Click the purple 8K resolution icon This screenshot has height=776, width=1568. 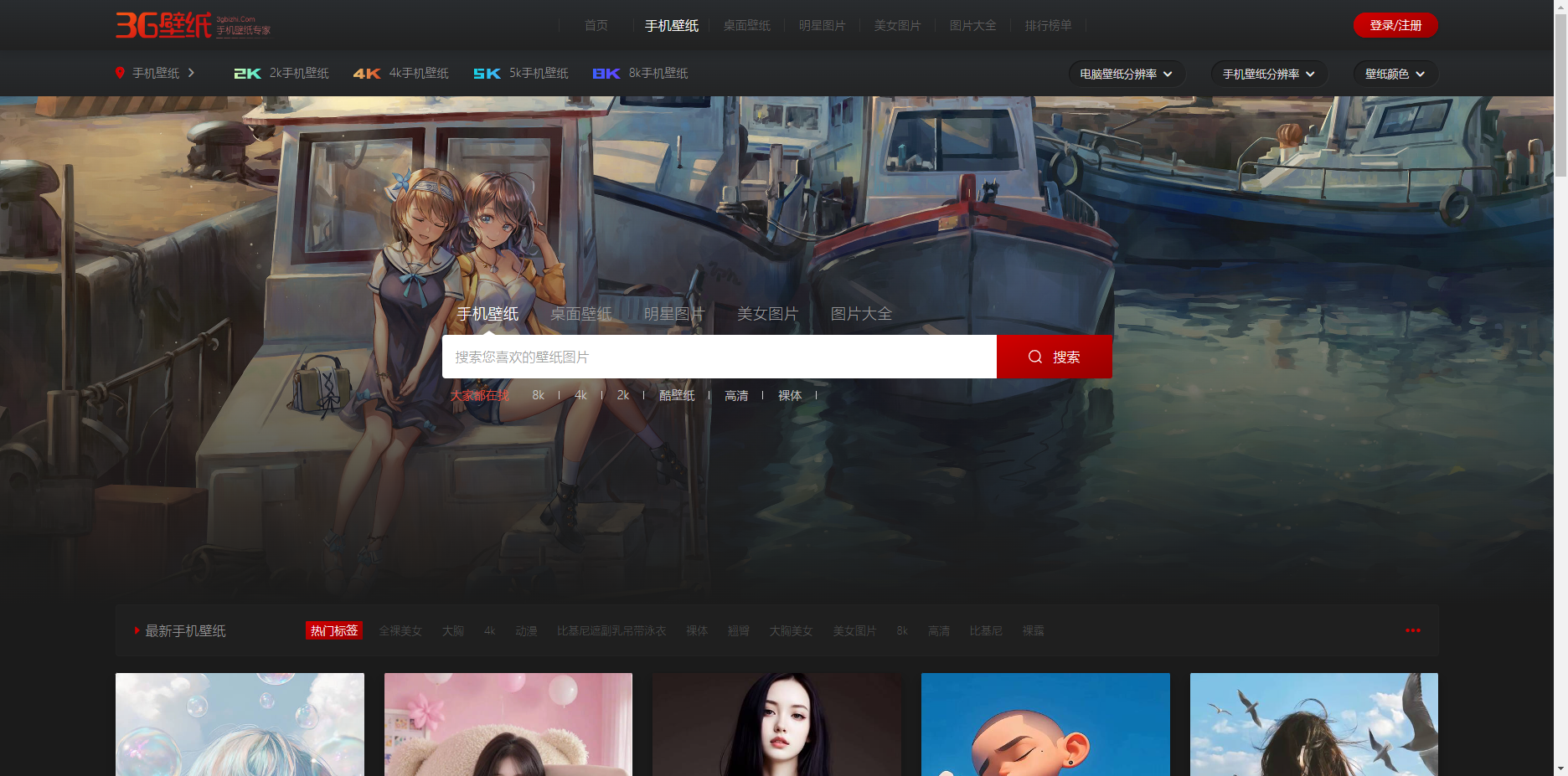[606, 74]
